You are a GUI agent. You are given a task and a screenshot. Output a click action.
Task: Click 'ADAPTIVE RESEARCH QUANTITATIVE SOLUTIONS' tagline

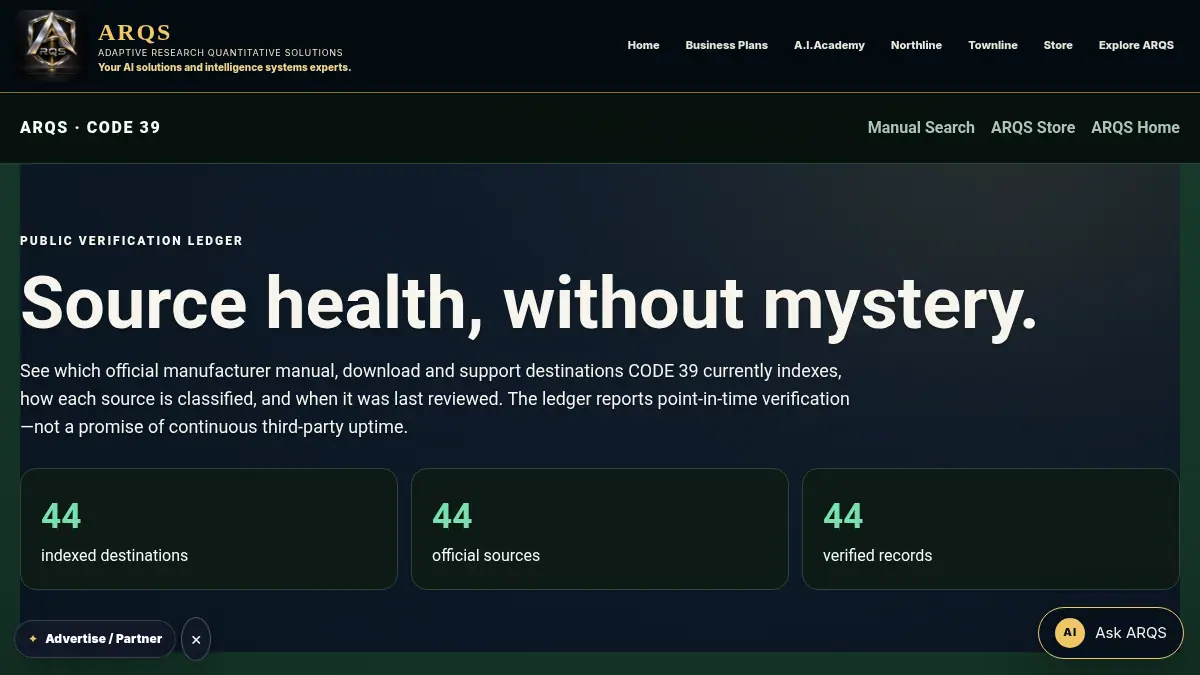[220, 53]
